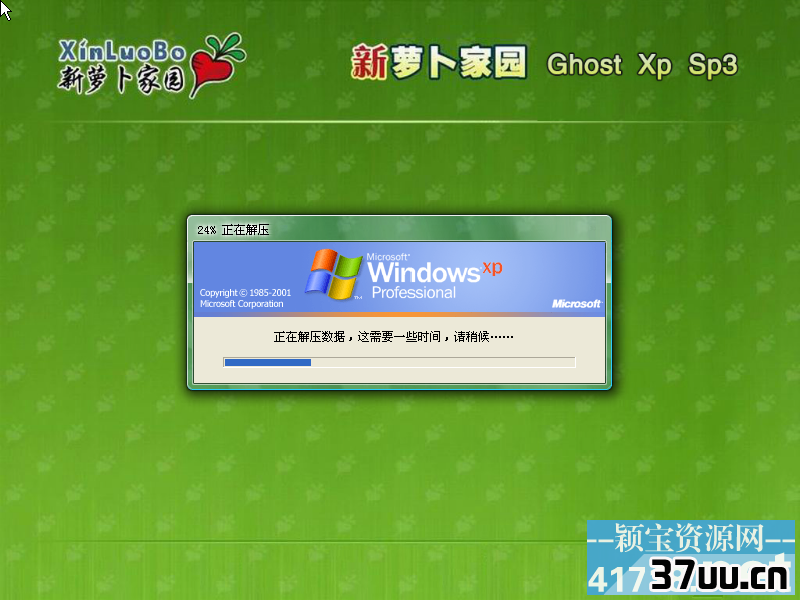This screenshot has height=600, width=800.
Task: Click the blue decompression progress bar
Action: (x=399, y=362)
